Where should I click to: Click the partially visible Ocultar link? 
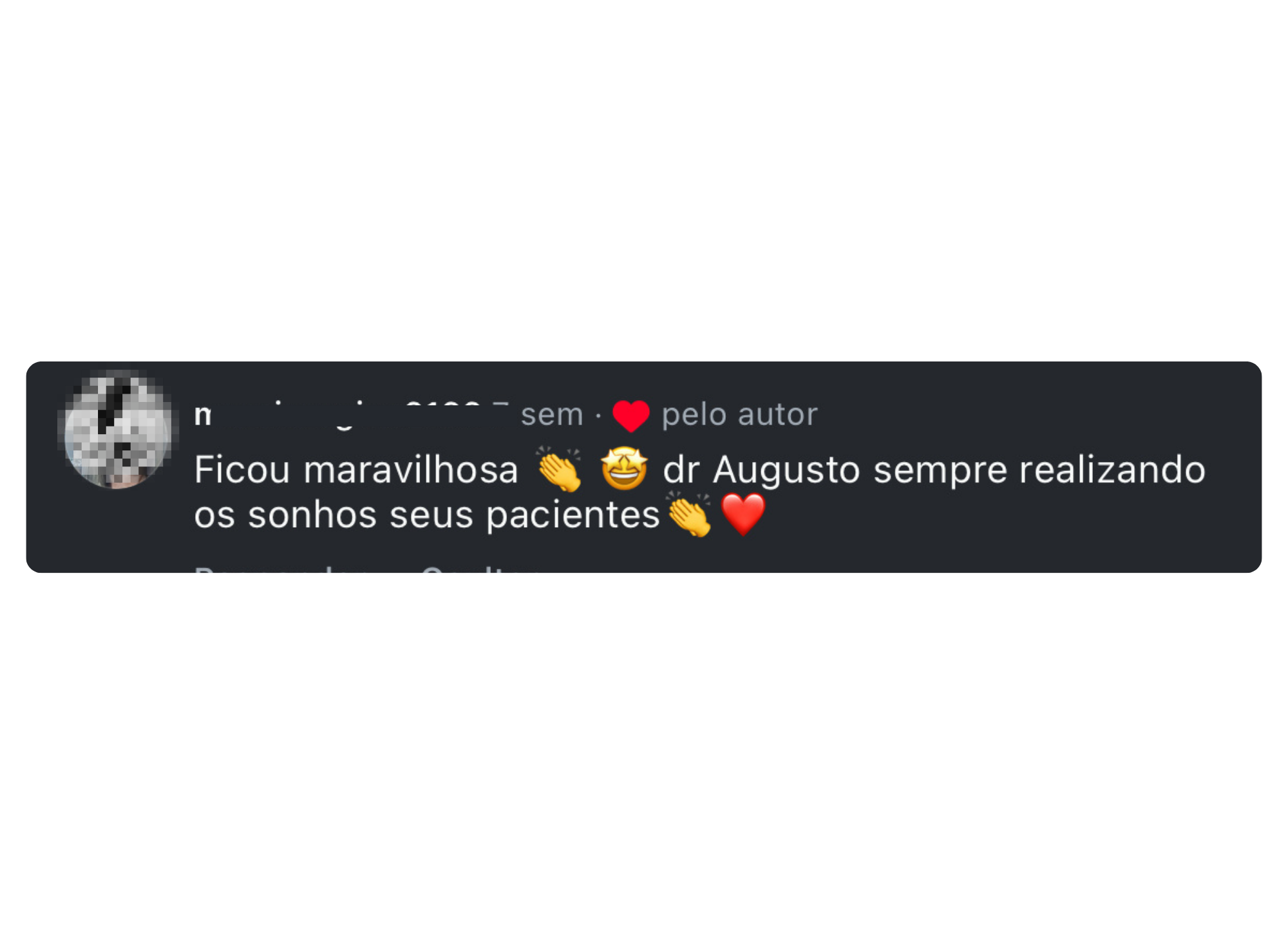(480, 569)
